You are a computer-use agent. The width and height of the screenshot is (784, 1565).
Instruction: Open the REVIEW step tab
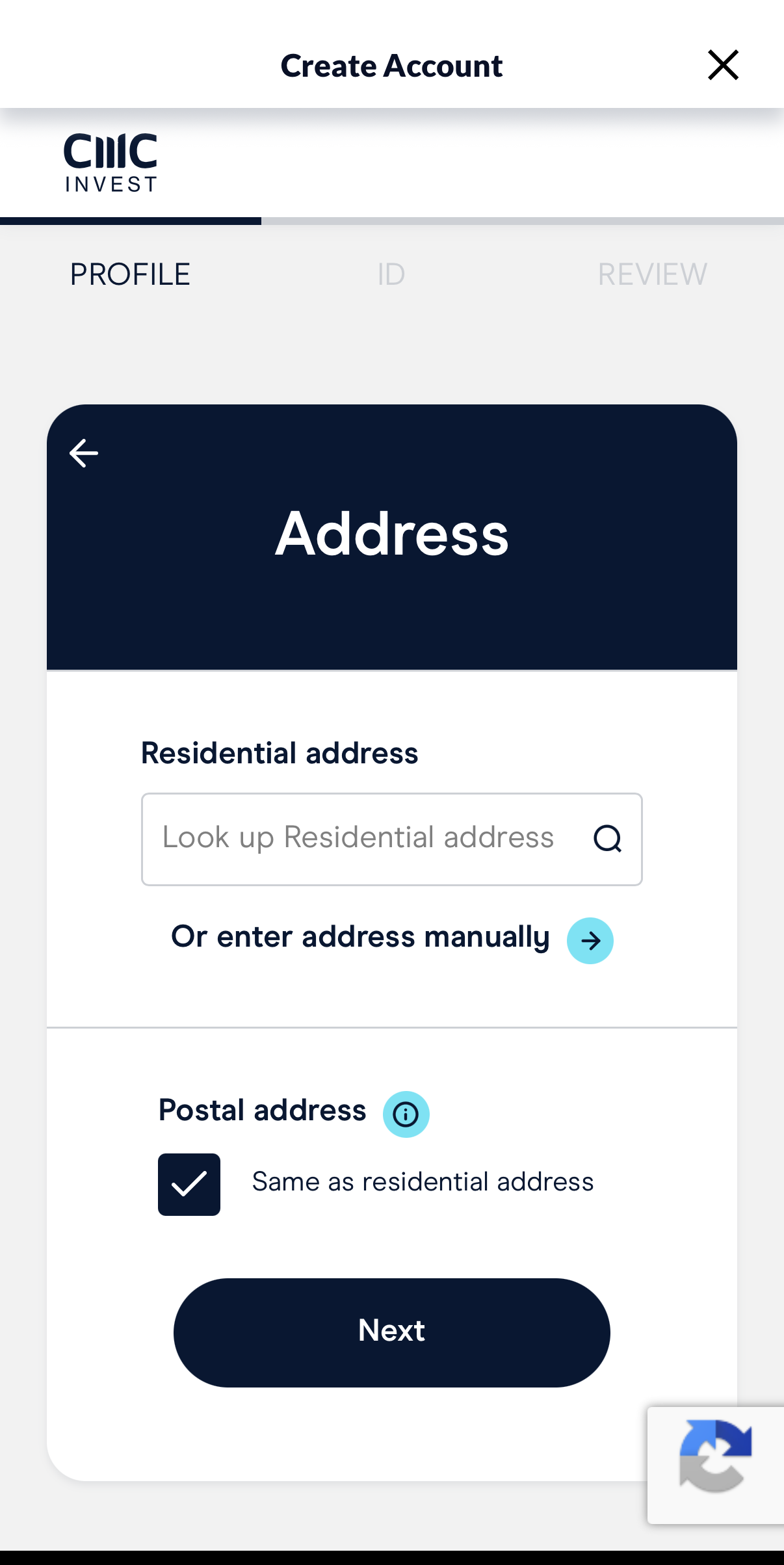pos(652,274)
